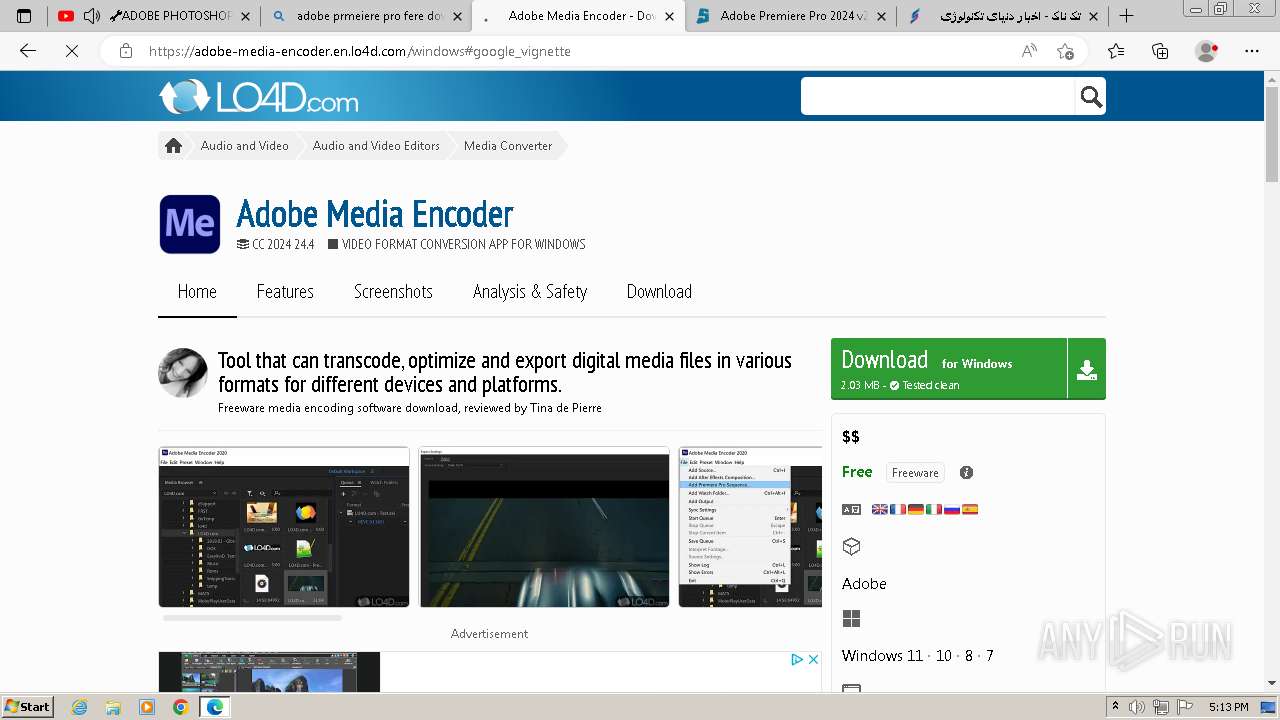View site information lock icon
The width and height of the screenshot is (1280, 720).
[126, 51]
